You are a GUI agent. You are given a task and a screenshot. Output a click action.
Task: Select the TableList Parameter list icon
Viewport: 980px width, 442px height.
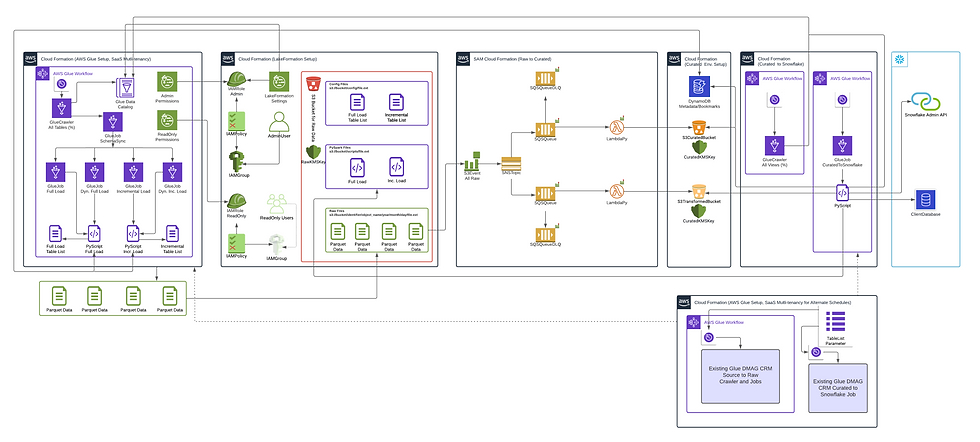pos(836,321)
